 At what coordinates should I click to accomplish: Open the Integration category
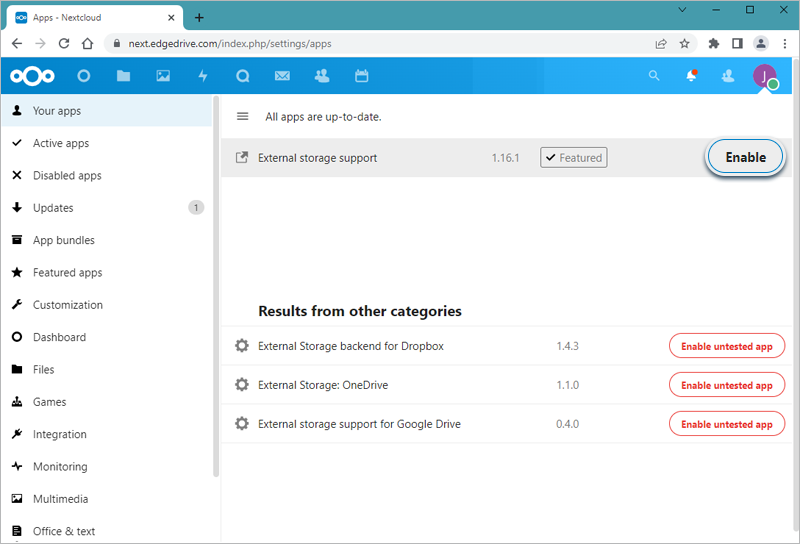point(107,434)
